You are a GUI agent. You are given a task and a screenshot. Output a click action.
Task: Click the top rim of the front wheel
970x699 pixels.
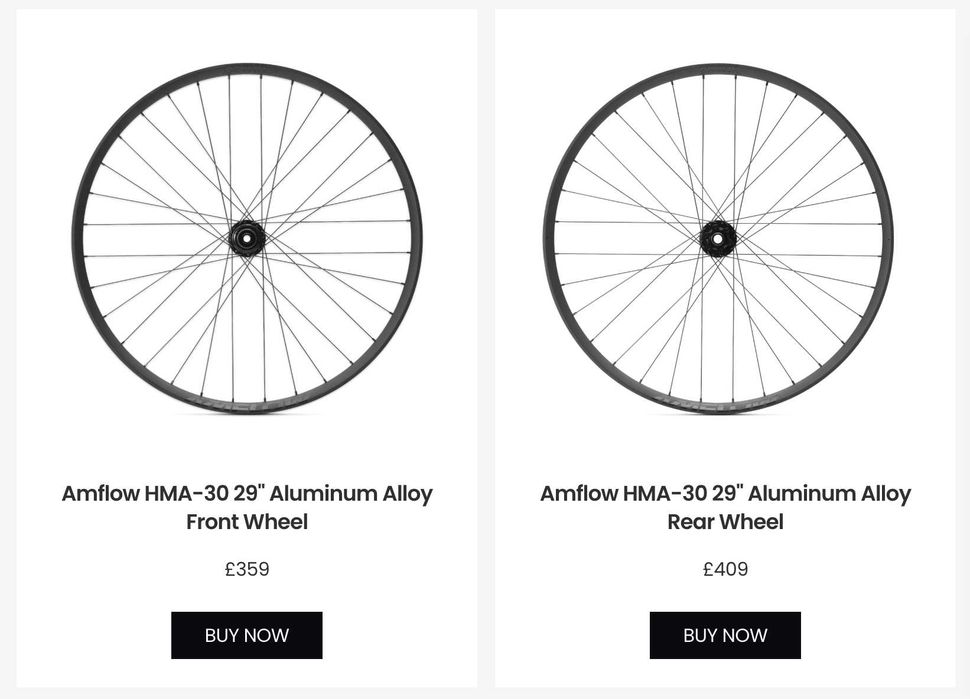coord(246,68)
